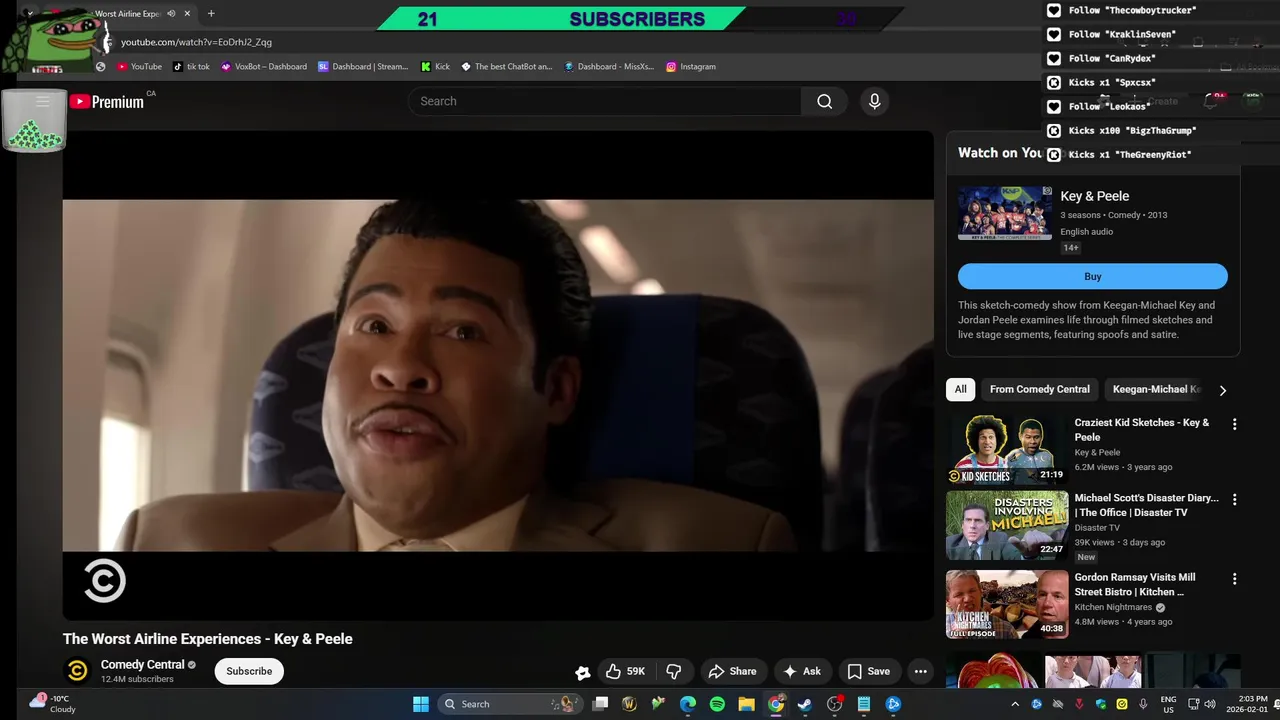Screen dimensions: 1280x720
Task: Click the Key & Peele show title
Action: point(1095,196)
